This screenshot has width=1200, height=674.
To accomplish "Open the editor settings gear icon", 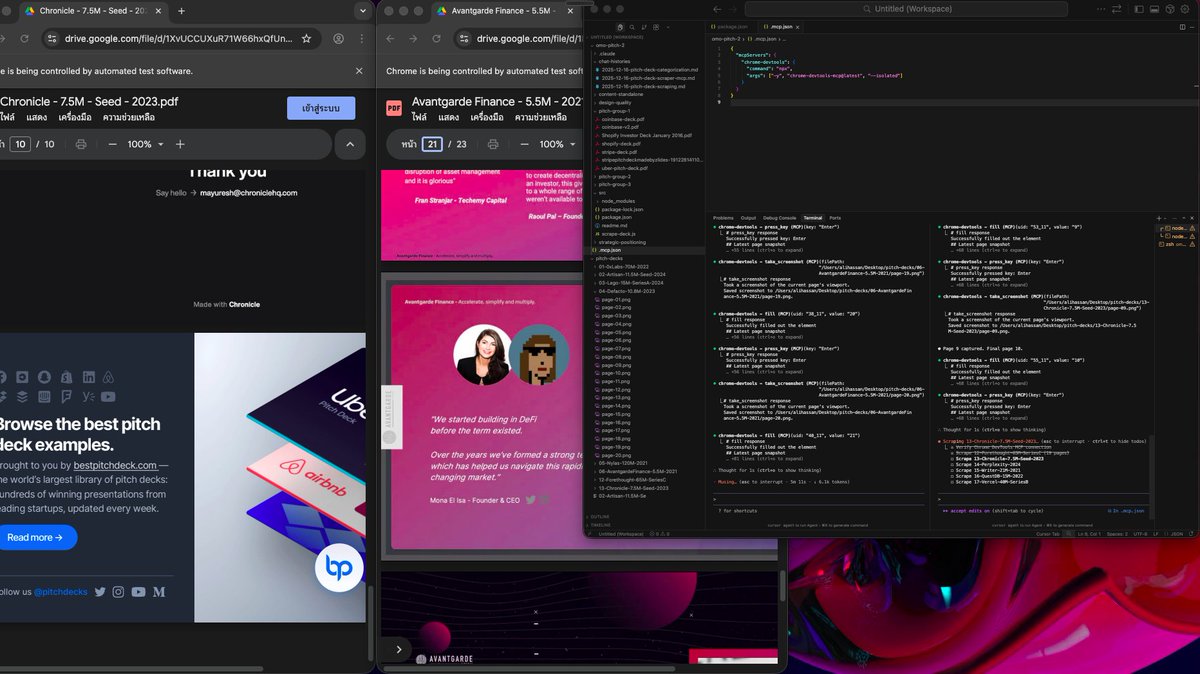I will (x=1186, y=9).
